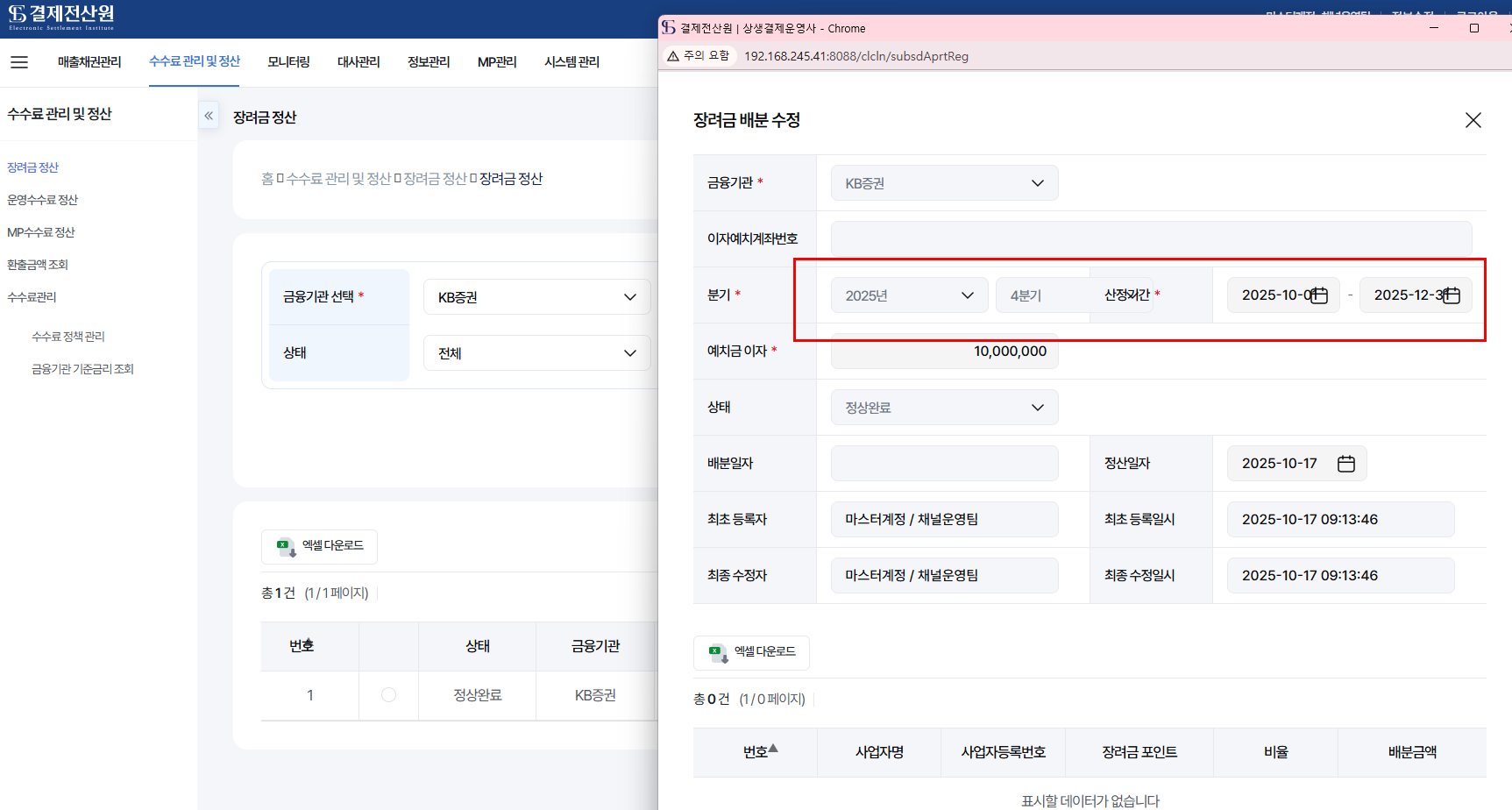The width and height of the screenshot is (1512, 810).
Task: Open calendar icon for 산정기간 start date
Action: (x=1319, y=295)
